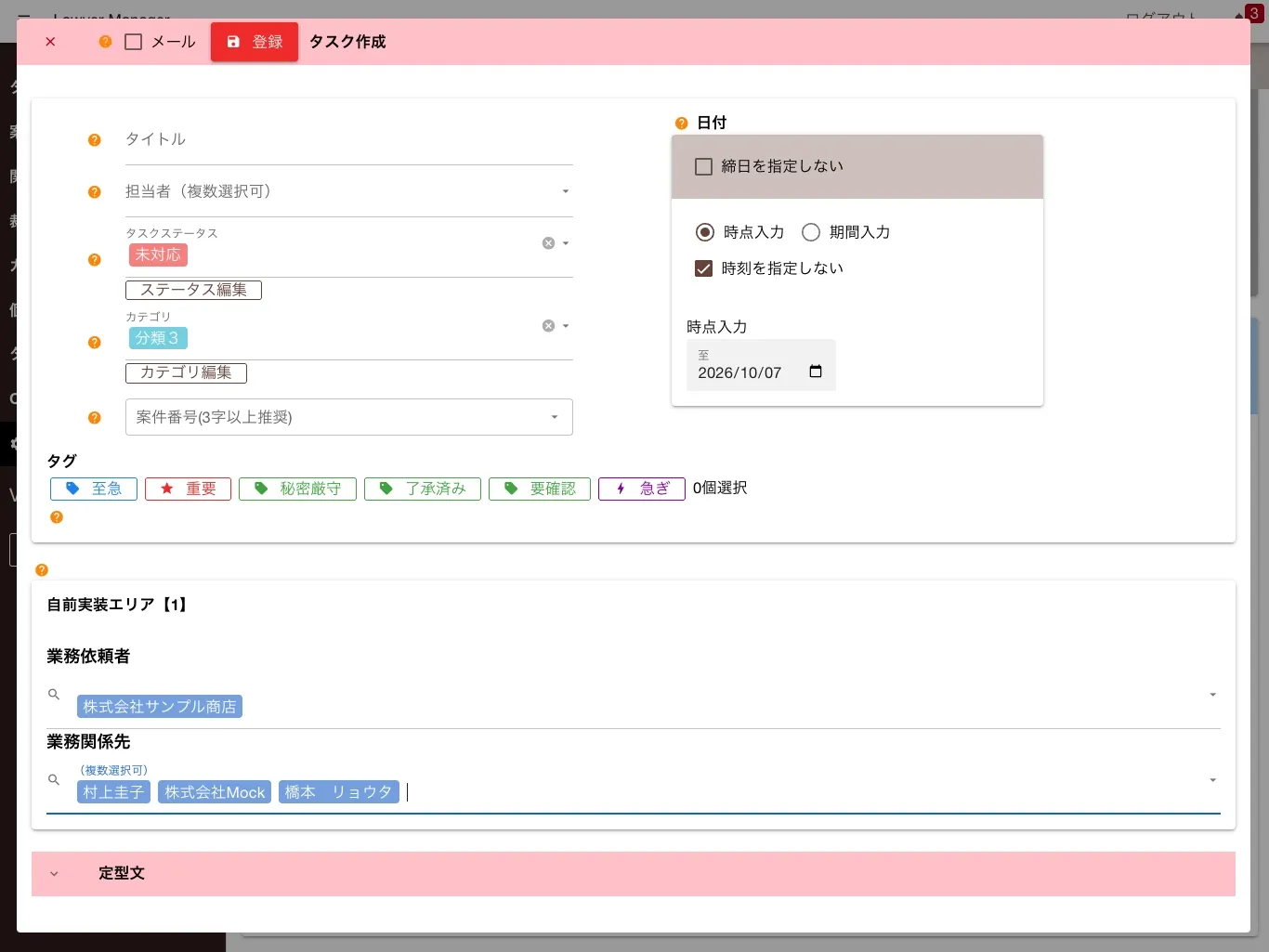
Task: Select the 要確認 tag
Action: point(540,489)
